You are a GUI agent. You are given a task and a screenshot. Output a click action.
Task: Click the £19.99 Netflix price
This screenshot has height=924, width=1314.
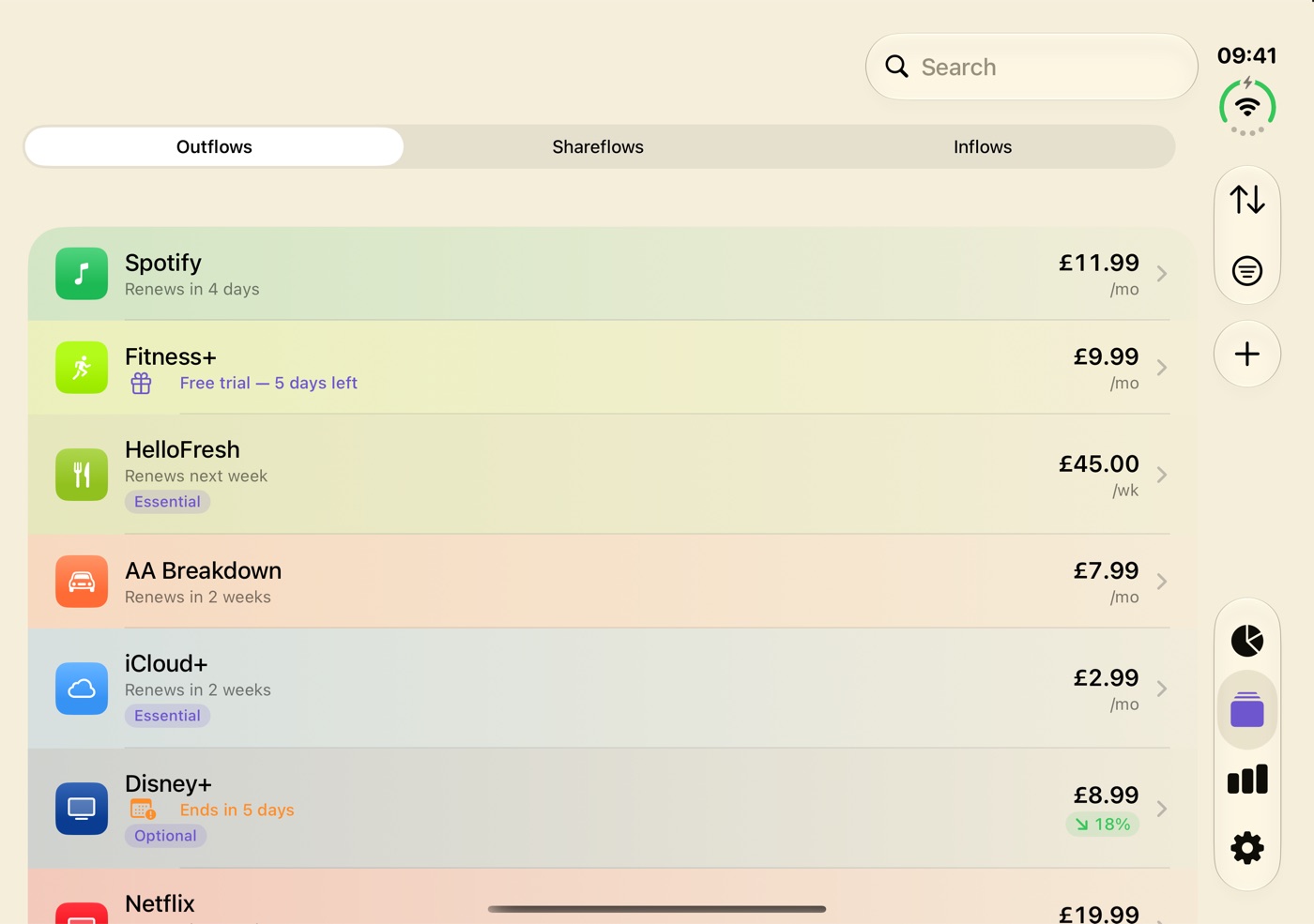point(1099,914)
